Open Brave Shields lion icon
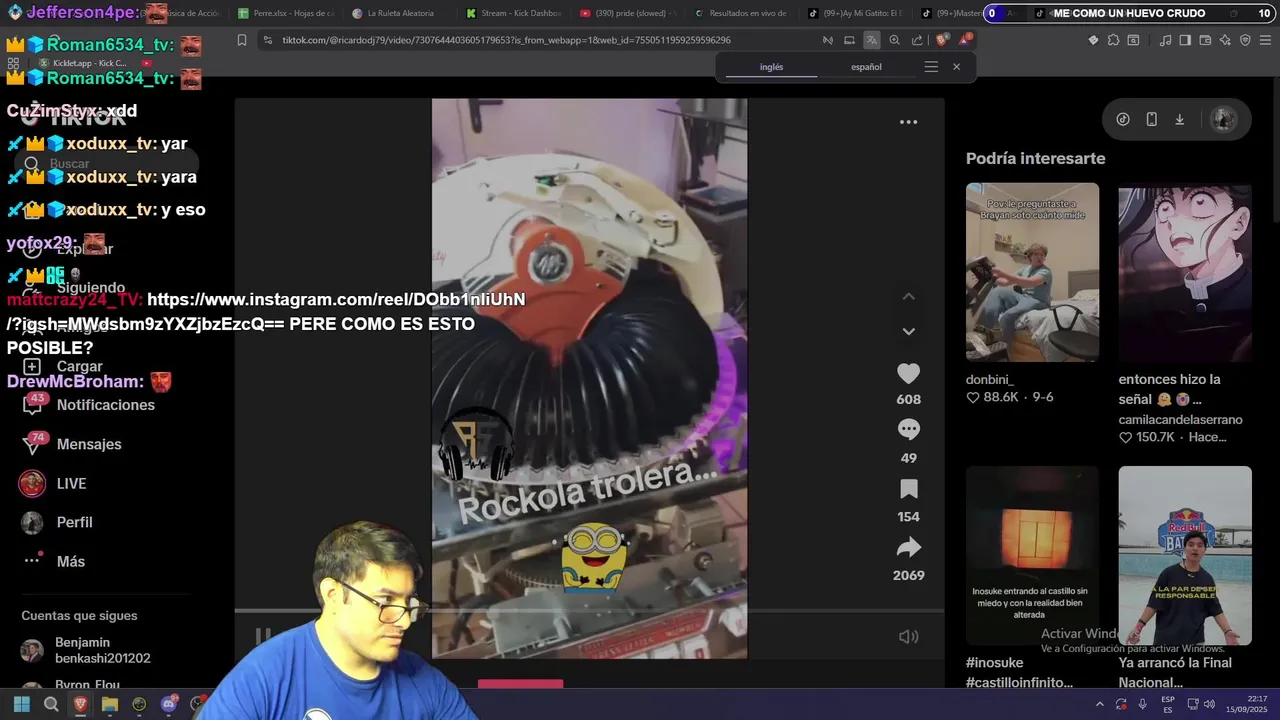 point(941,40)
